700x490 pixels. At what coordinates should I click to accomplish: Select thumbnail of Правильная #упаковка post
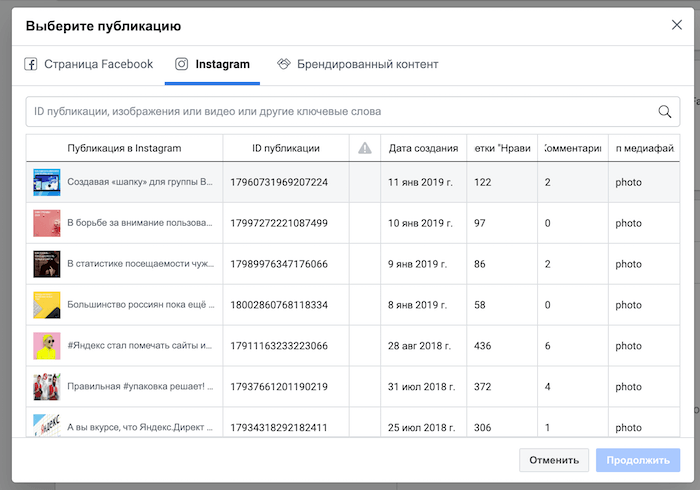[47, 386]
